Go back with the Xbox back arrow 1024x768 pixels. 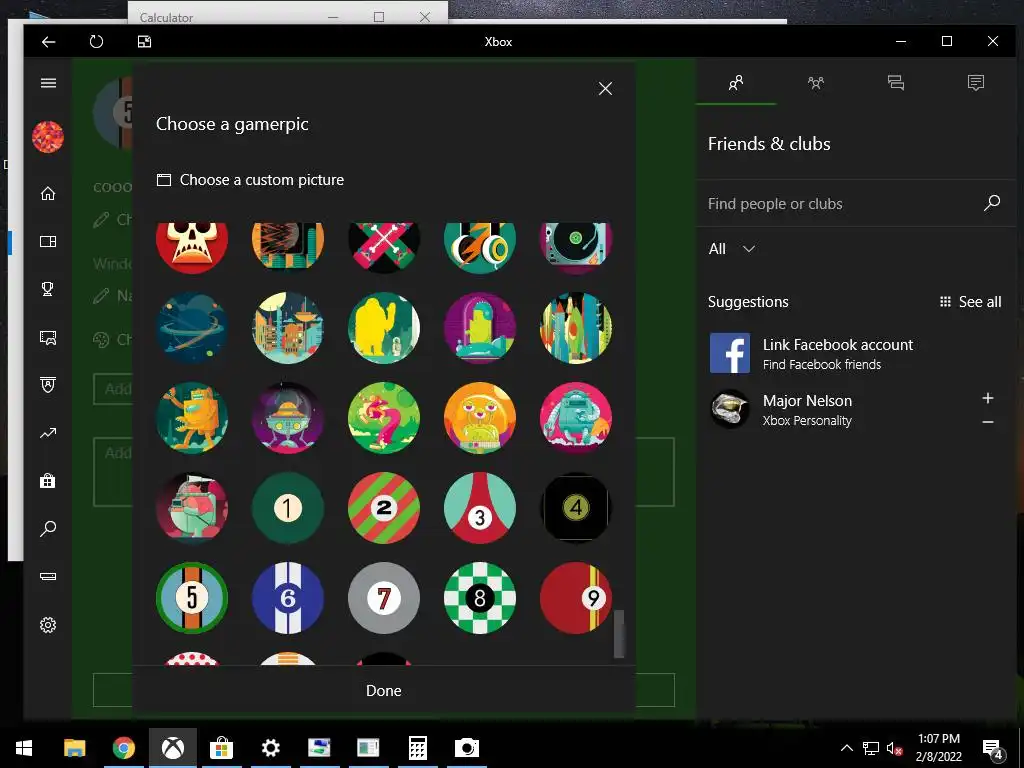[x=48, y=42]
